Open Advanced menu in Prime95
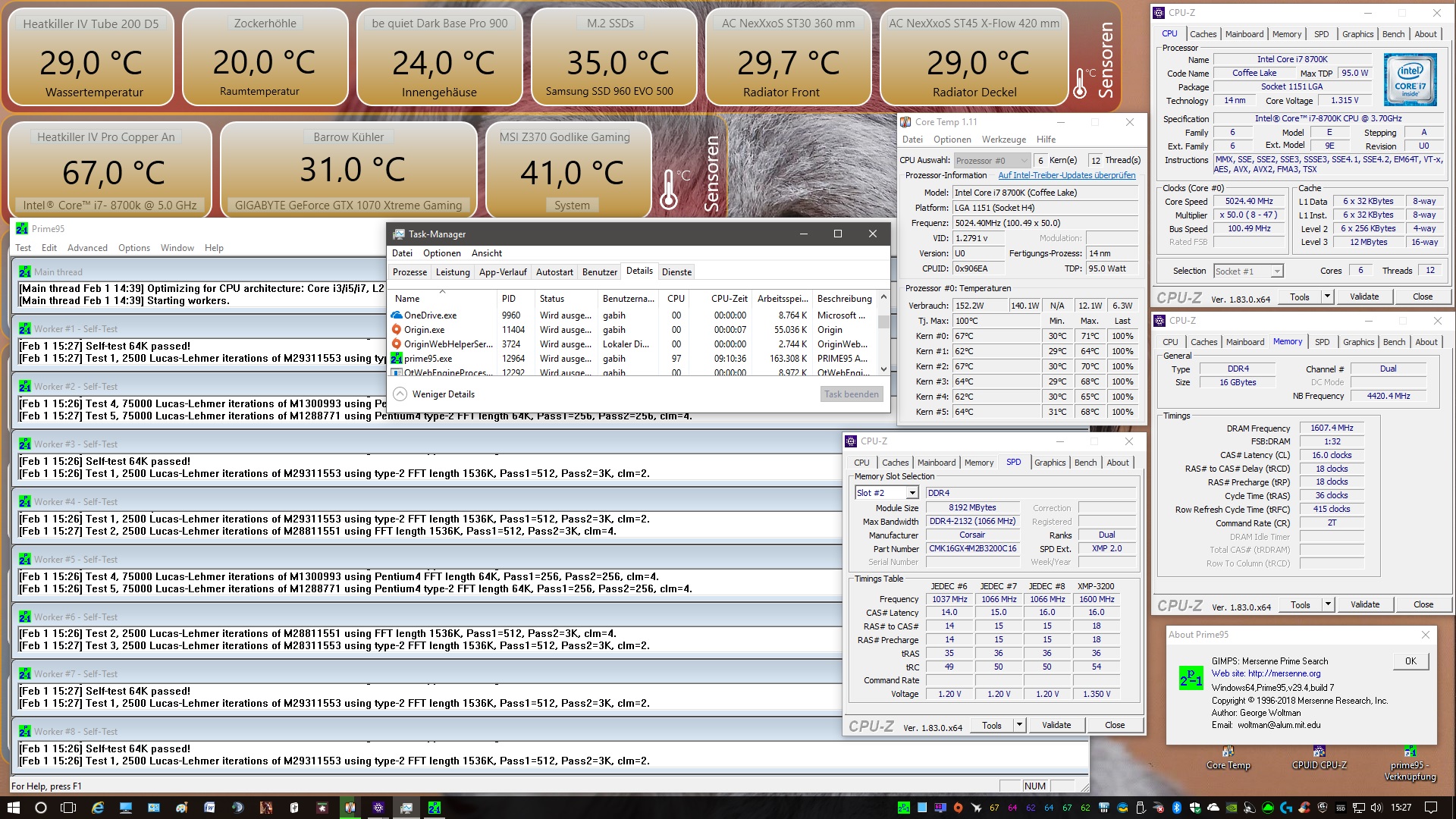 87,248
